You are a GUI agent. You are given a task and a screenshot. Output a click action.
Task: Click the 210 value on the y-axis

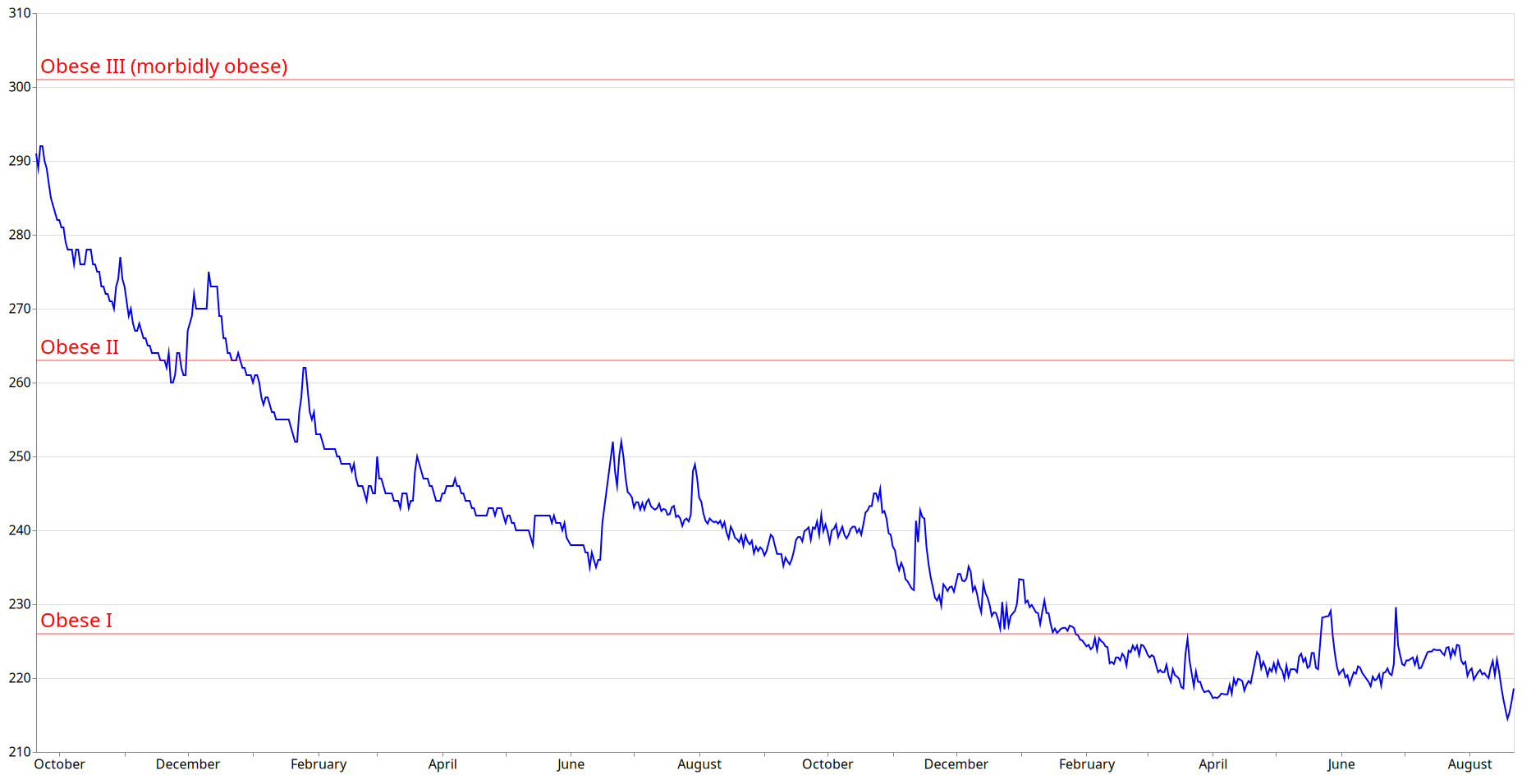point(20,752)
